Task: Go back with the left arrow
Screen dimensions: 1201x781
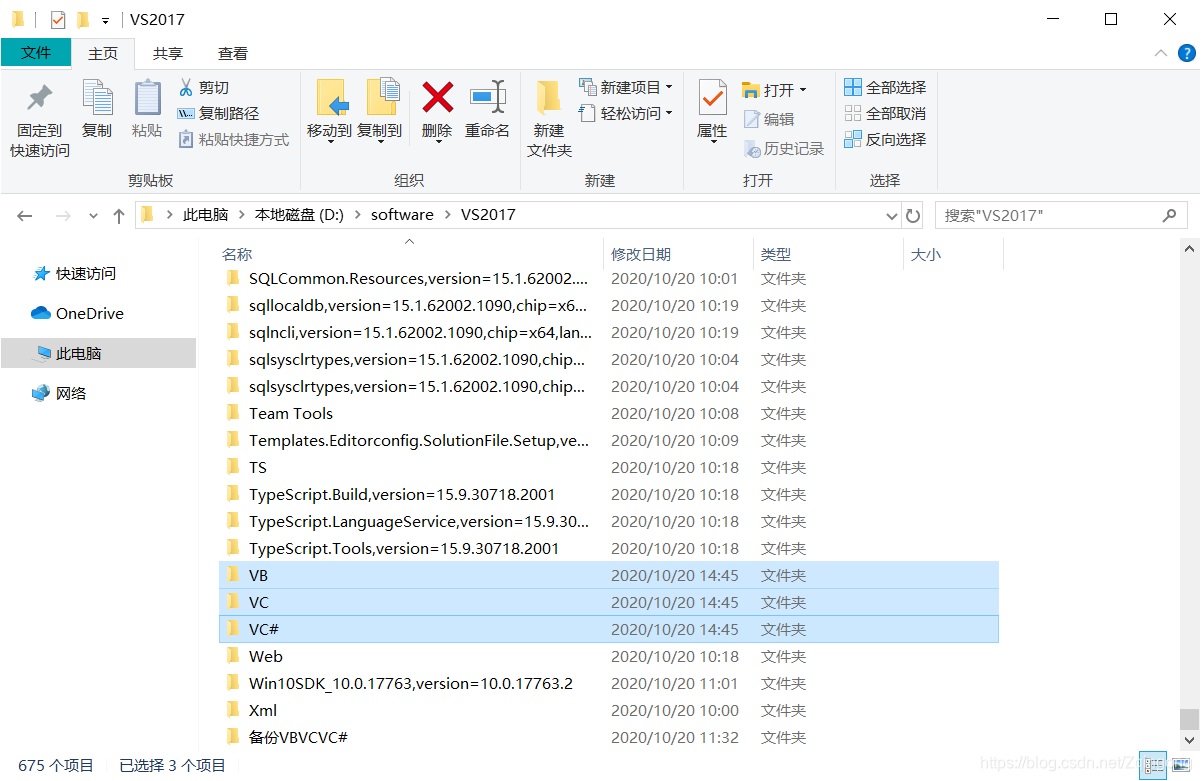Action: tap(25, 215)
